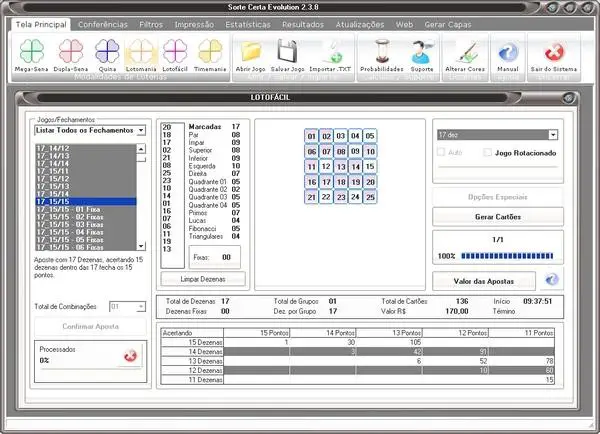600x434 pixels.
Task: Click the 13 Dezenas table row label
Action: 192,361
